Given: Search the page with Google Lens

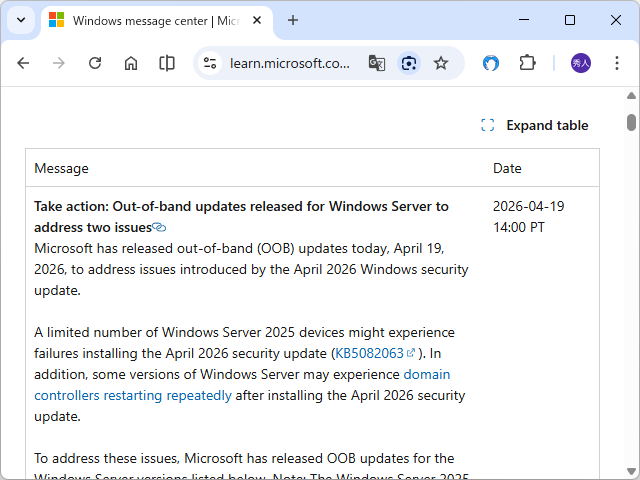Looking at the screenshot, I should pos(408,63).
